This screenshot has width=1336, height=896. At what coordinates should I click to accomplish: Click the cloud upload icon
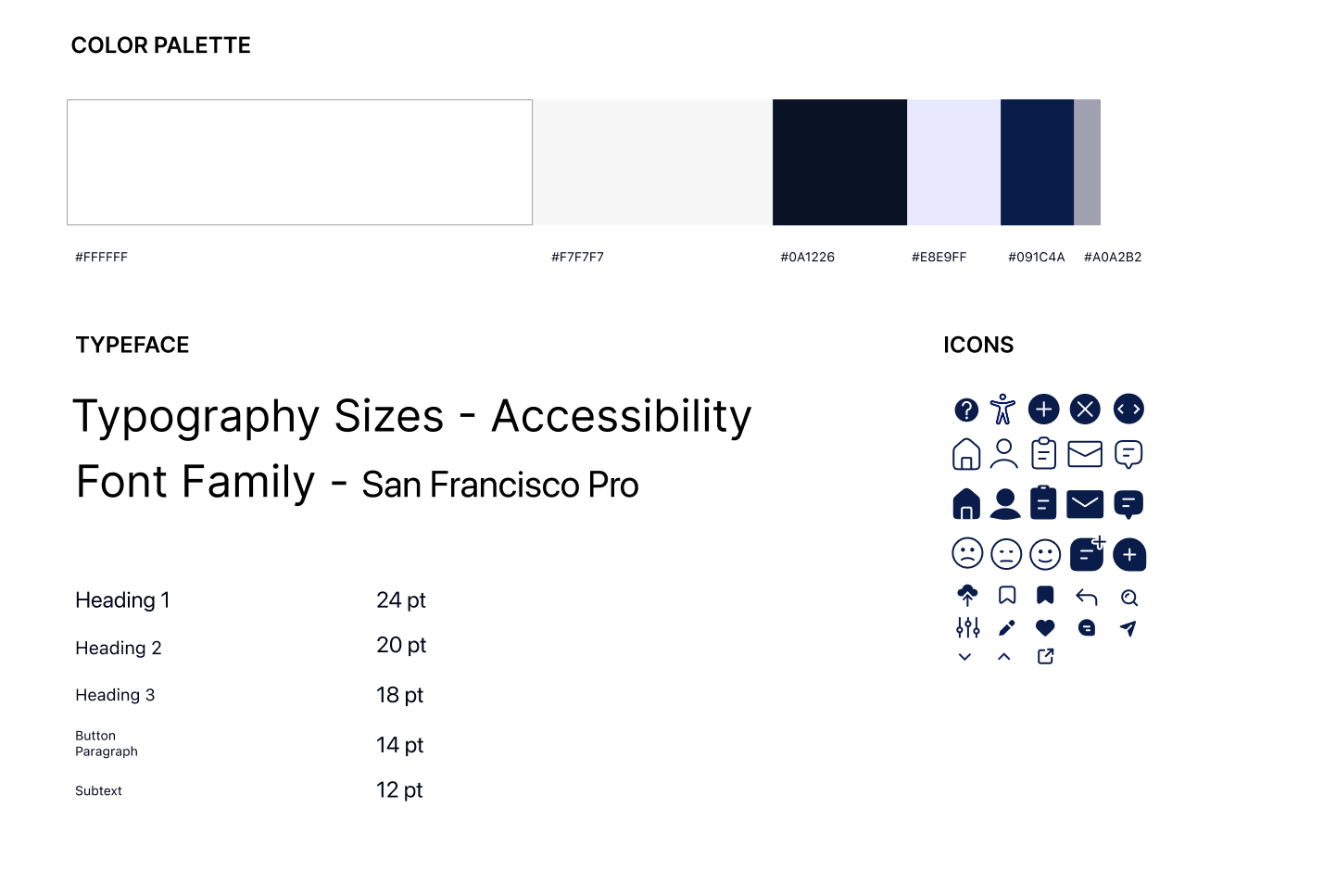point(967,595)
